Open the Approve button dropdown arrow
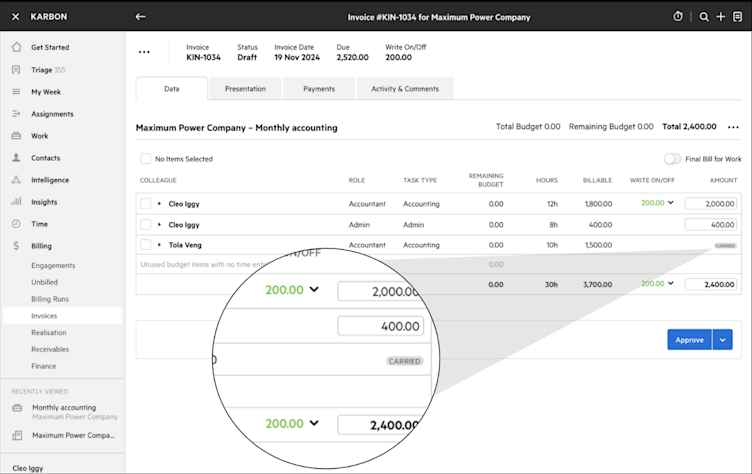 pos(722,340)
